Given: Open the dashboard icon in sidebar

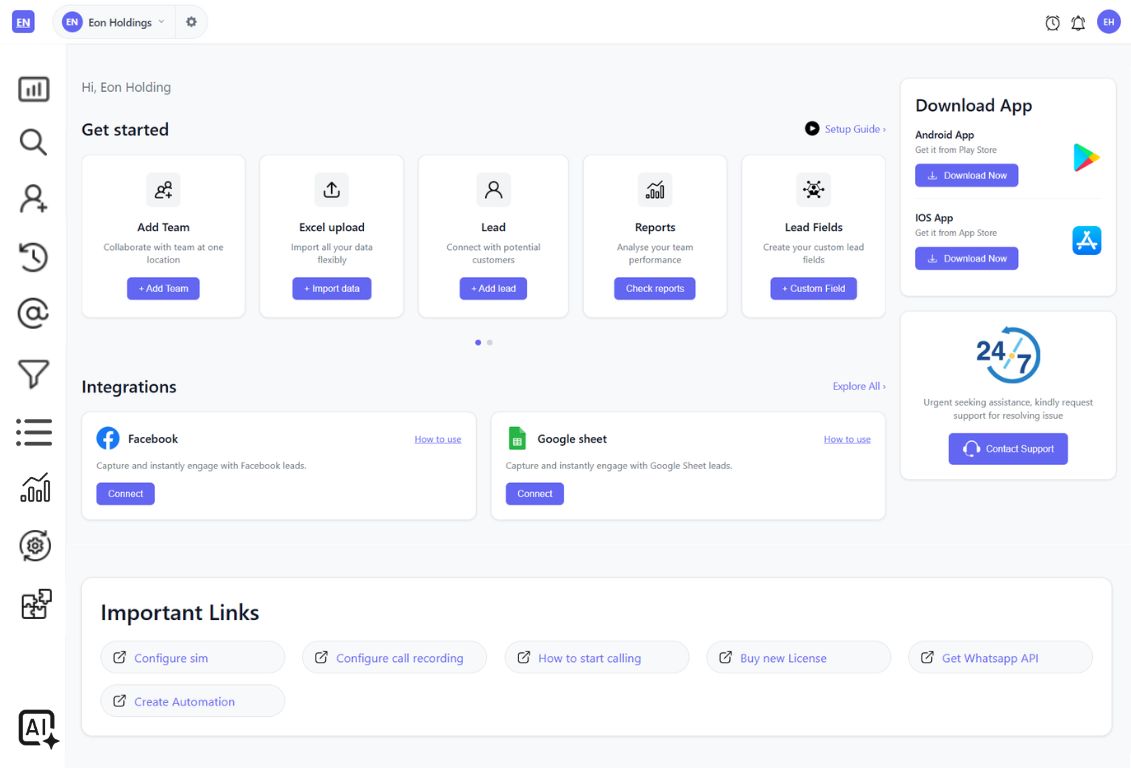Looking at the screenshot, I should [x=34, y=89].
